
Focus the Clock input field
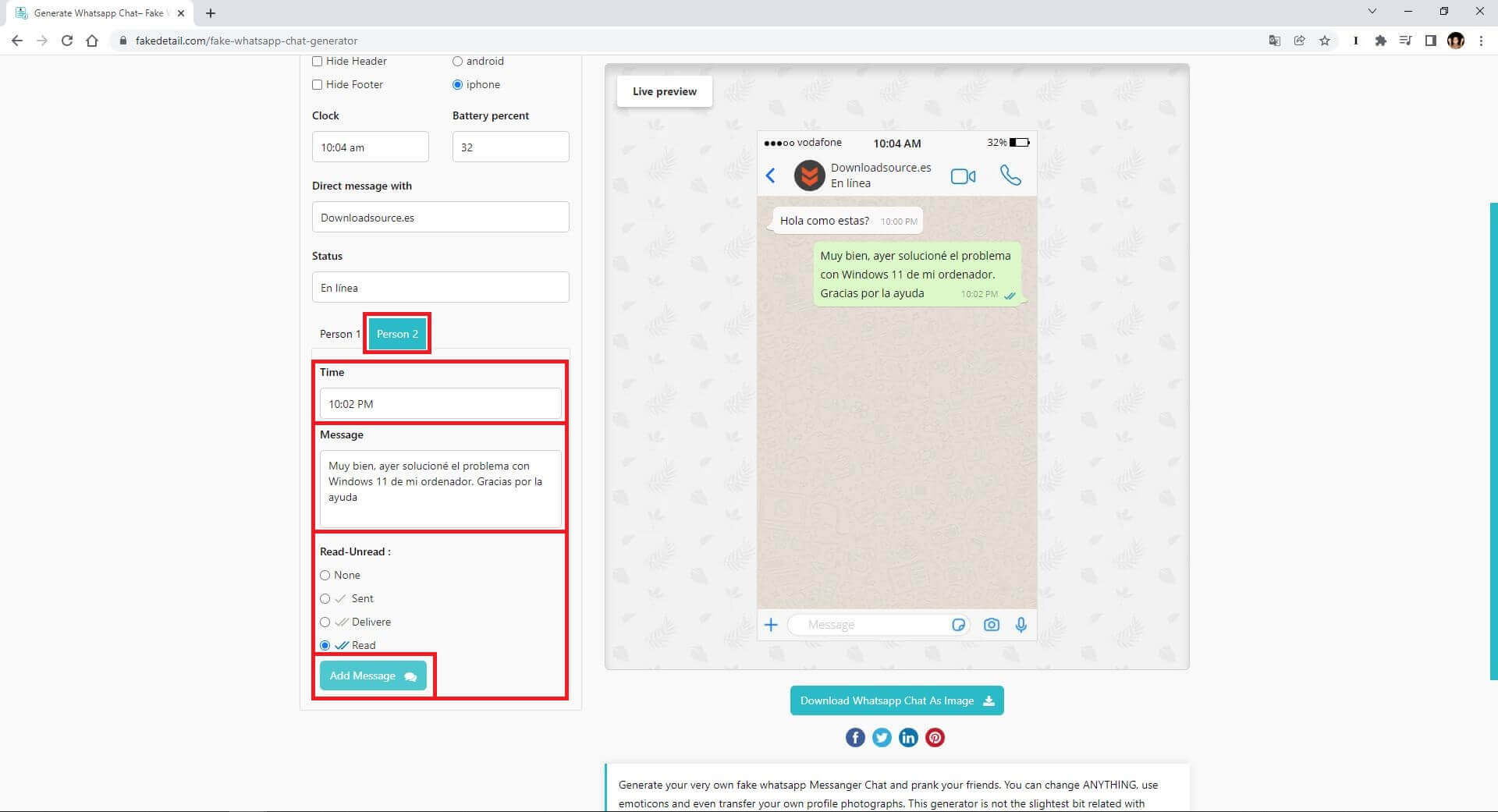[371, 147]
